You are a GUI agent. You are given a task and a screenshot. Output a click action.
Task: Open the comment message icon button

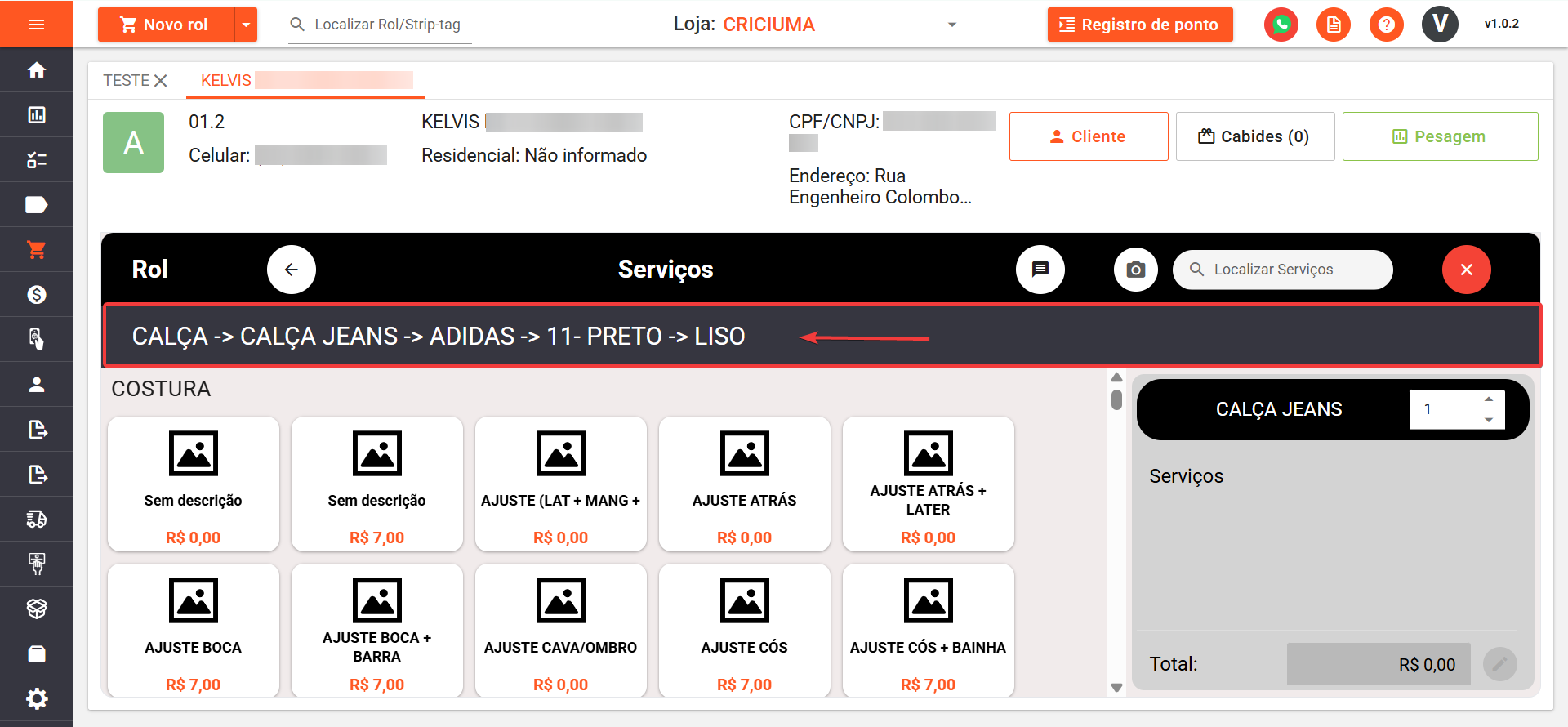[x=1040, y=270]
